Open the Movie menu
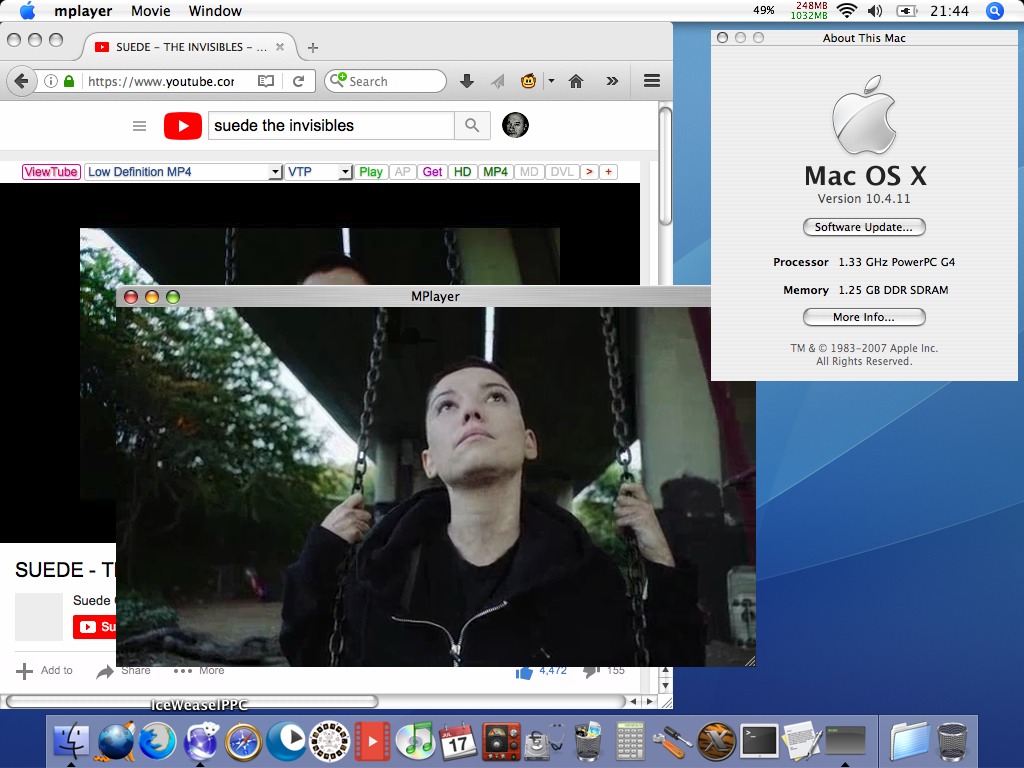Image resolution: width=1024 pixels, height=768 pixels. (151, 11)
